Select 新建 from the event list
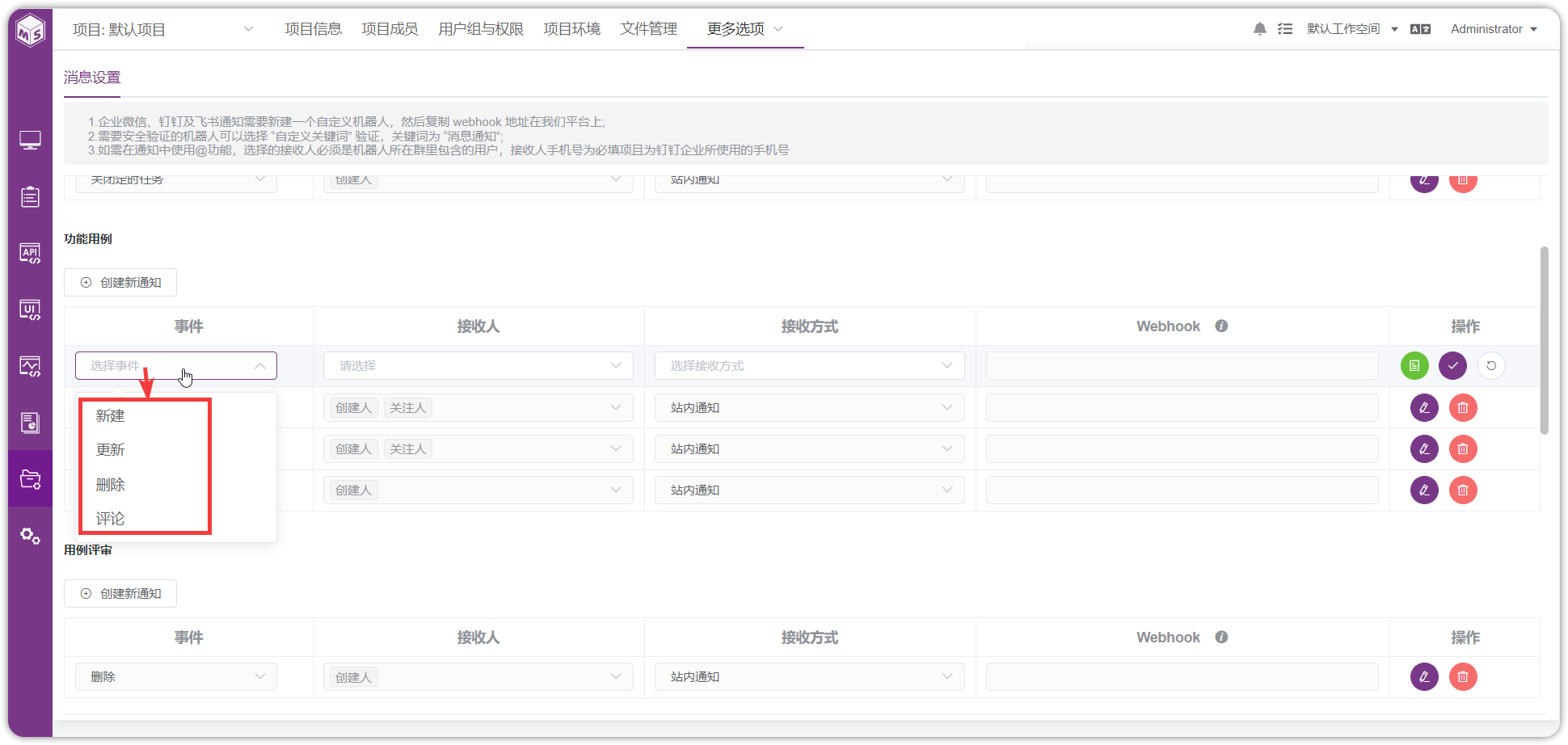 (177, 415)
